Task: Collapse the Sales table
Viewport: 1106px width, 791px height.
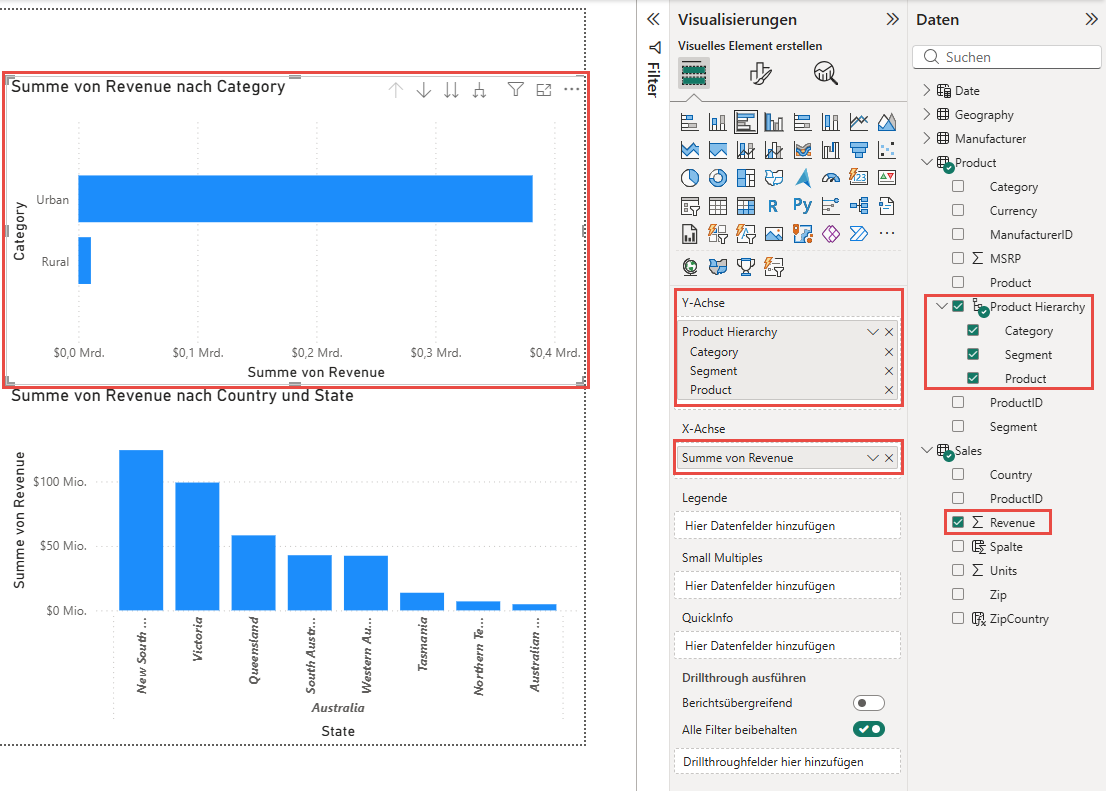Action: pyautogui.click(x=927, y=450)
